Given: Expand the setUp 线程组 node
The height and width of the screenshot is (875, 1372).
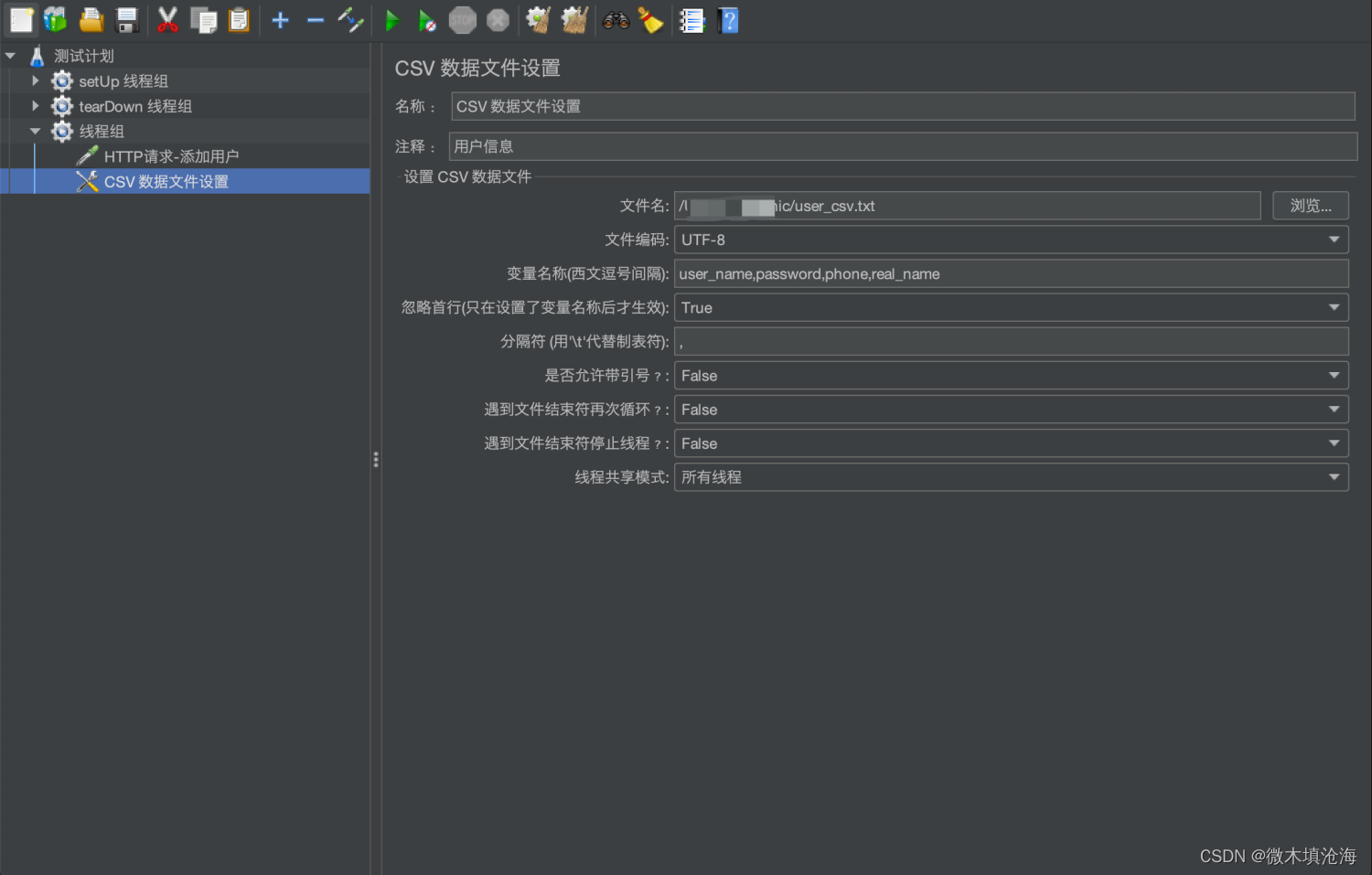Looking at the screenshot, I should coord(35,80).
